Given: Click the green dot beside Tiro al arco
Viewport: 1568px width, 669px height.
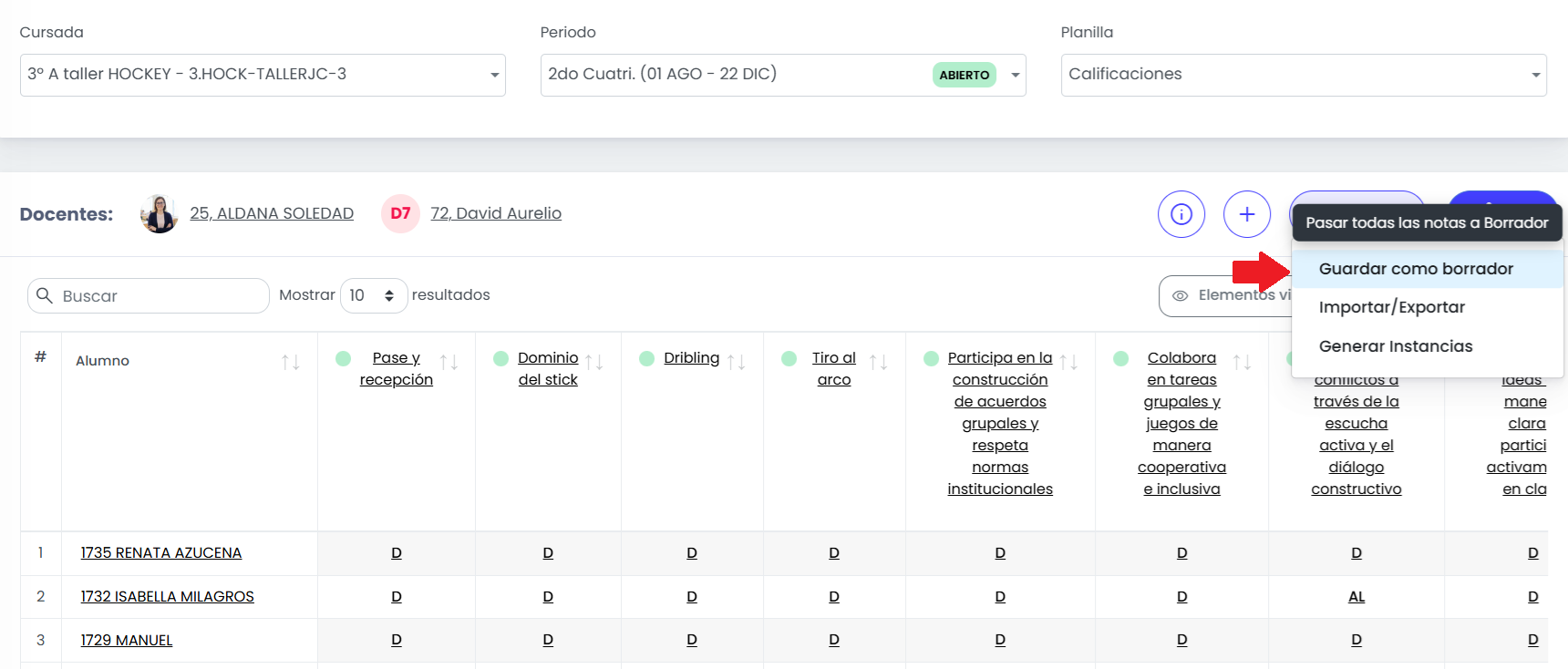Looking at the screenshot, I should coord(789,358).
